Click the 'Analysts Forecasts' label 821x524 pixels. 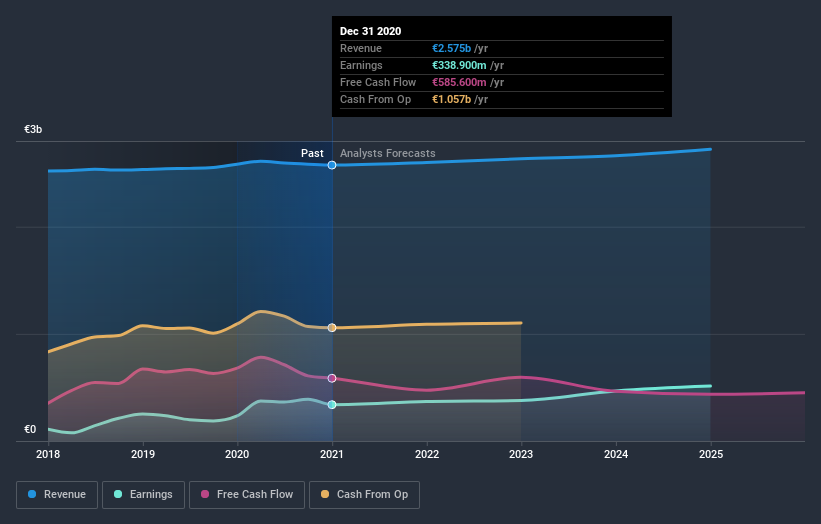click(387, 153)
